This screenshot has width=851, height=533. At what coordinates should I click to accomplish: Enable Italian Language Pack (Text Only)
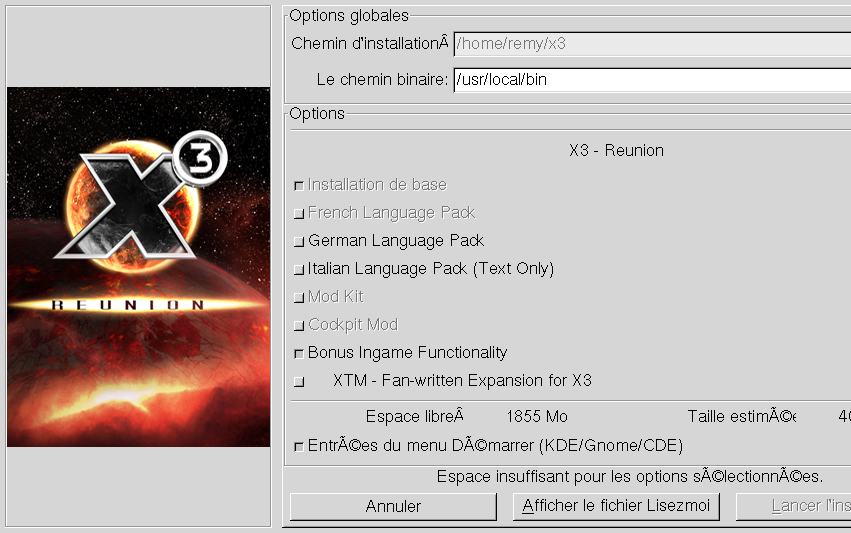pyautogui.click(x=299, y=270)
